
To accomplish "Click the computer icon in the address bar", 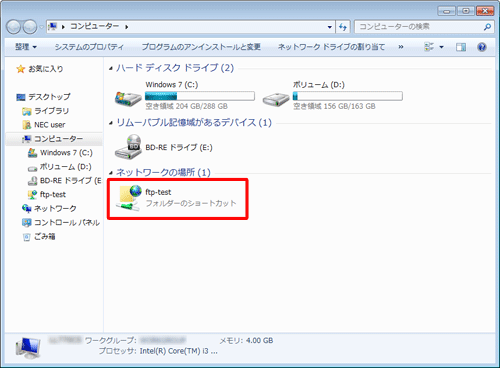I will (52, 27).
